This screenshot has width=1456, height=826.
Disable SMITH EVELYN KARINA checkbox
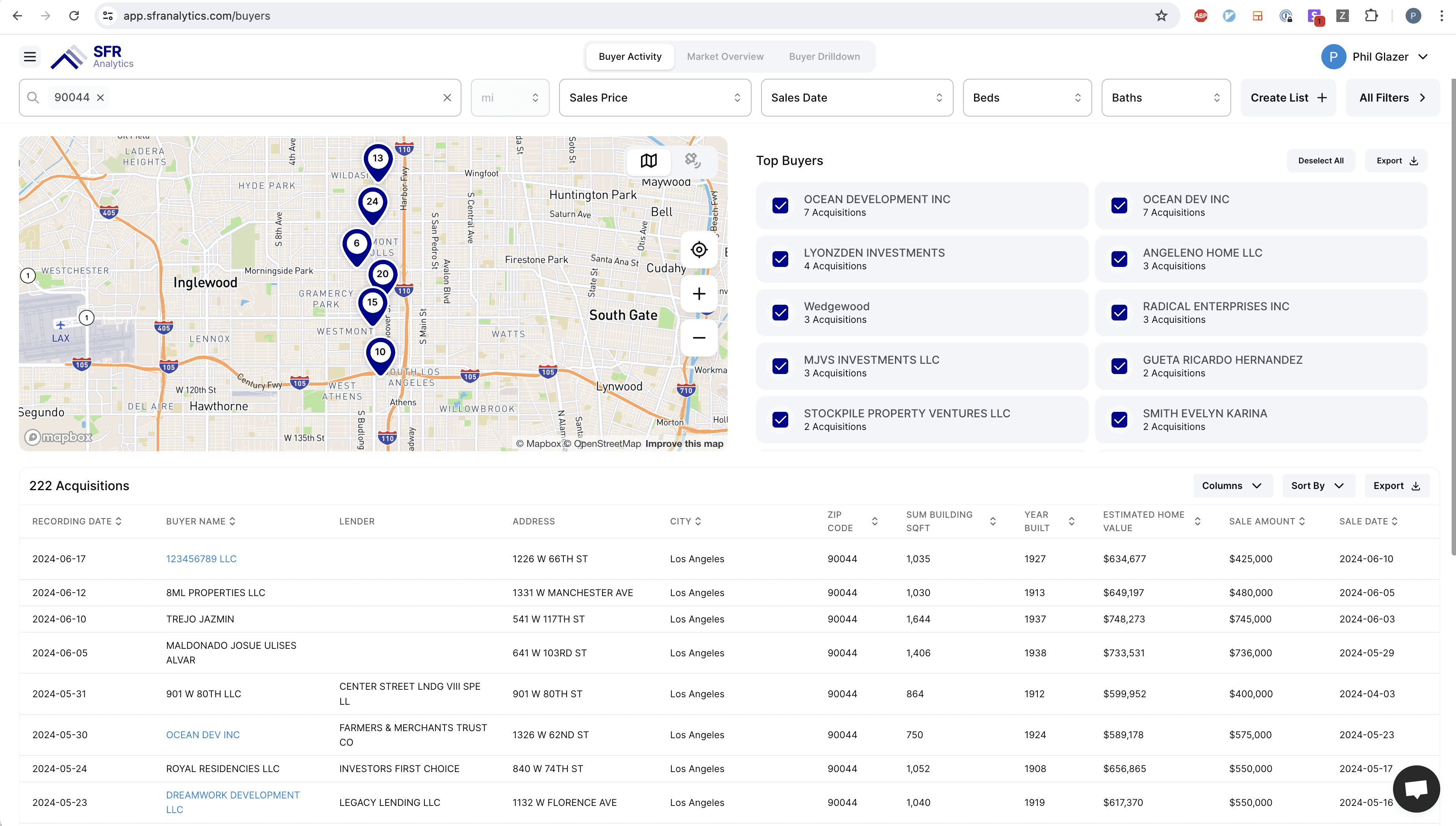click(1119, 419)
